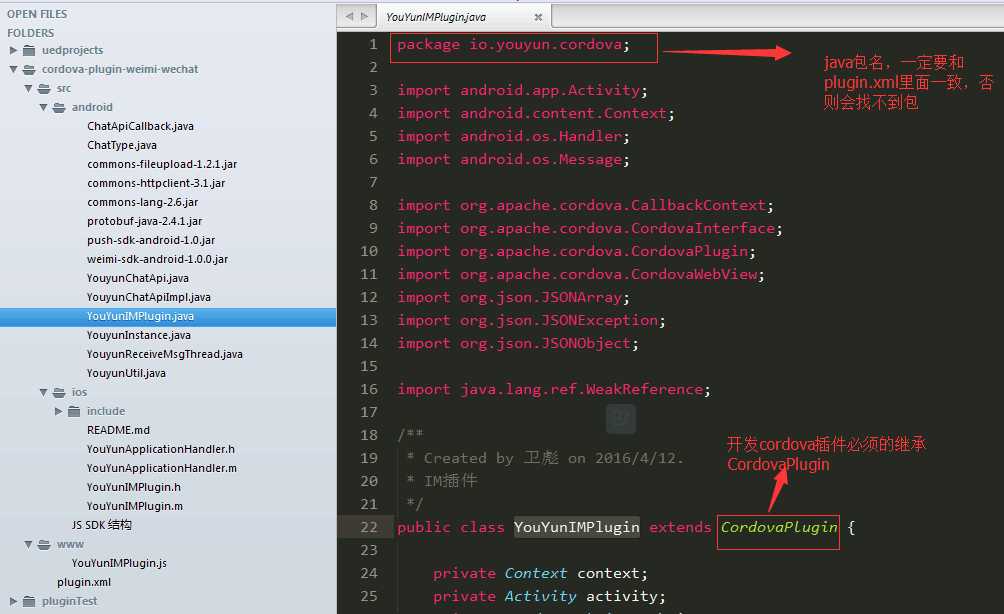The image size is (1004, 614).
Task: Open weimi-sdk-android-1.0.0.jar file
Action: click(x=158, y=259)
